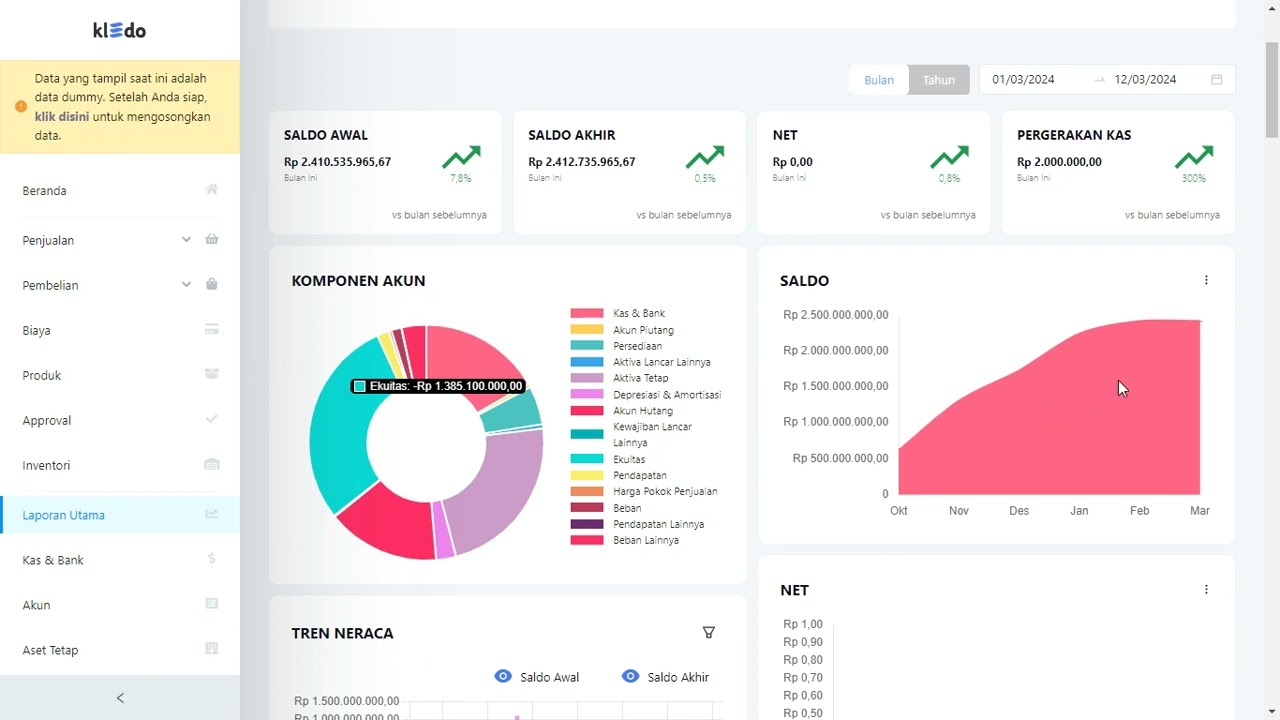Open the Saldo chart three-dot menu
The image size is (1280, 720).
pos(1206,280)
